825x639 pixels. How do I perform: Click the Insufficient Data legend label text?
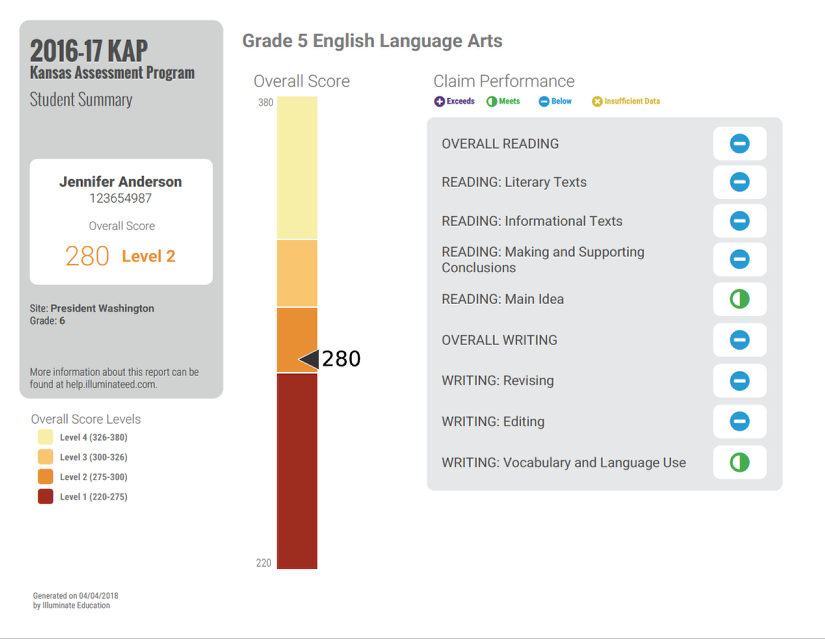[x=632, y=101]
